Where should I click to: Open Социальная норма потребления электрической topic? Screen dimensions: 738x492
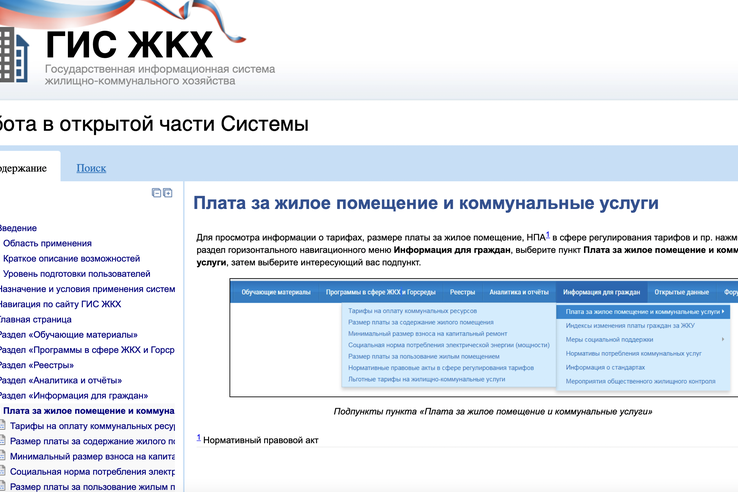(x=92, y=472)
